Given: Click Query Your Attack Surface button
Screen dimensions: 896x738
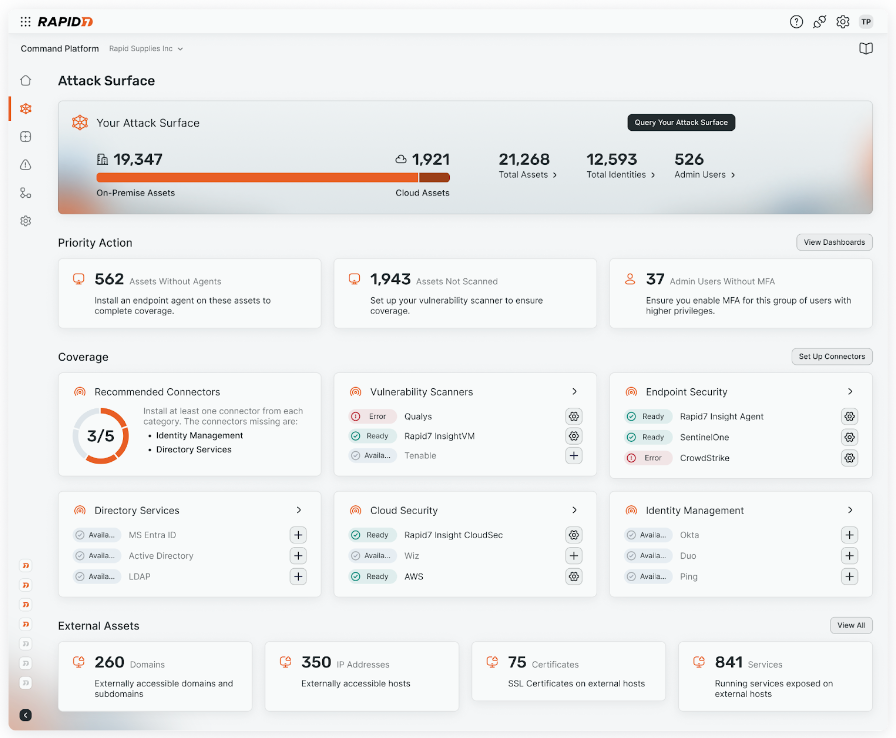Looking at the screenshot, I should pyautogui.click(x=681, y=123).
